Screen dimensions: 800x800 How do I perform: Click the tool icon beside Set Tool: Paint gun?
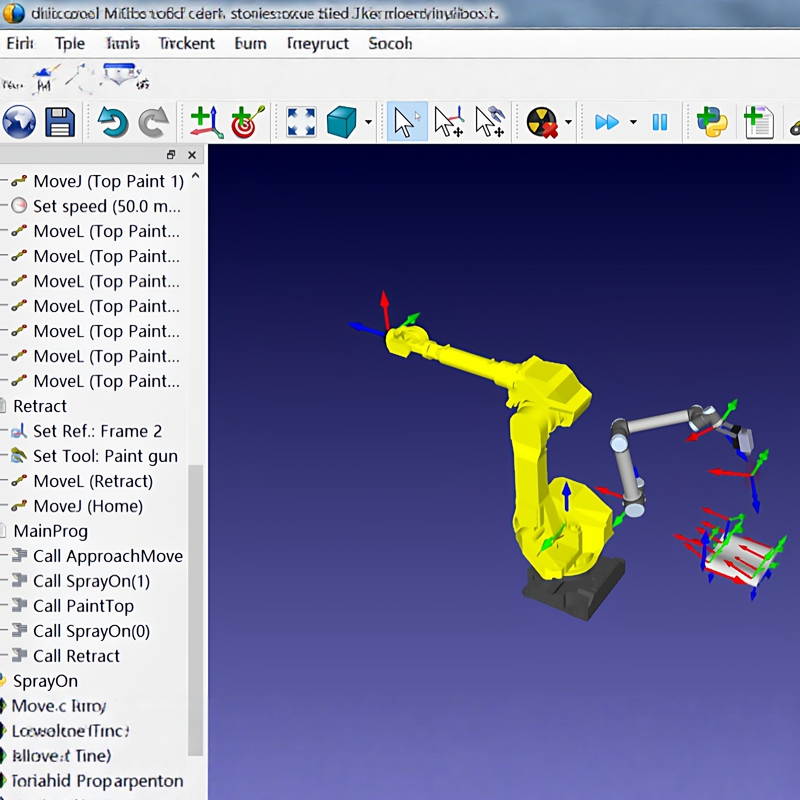pyautogui.click(x=19, y=456)
